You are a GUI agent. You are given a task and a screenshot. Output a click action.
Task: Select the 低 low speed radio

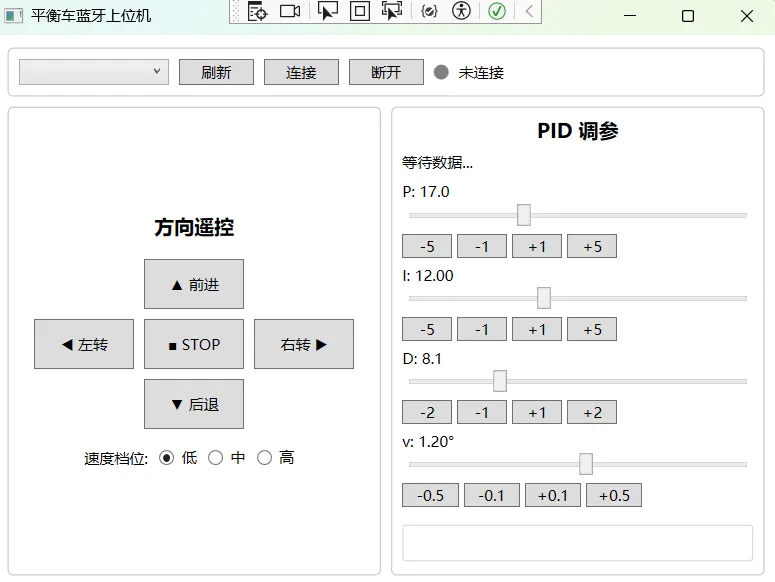click(167, 458)
